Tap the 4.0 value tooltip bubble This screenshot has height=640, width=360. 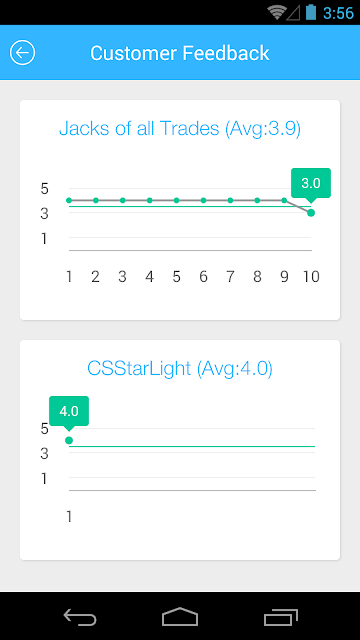pos(69,412)
